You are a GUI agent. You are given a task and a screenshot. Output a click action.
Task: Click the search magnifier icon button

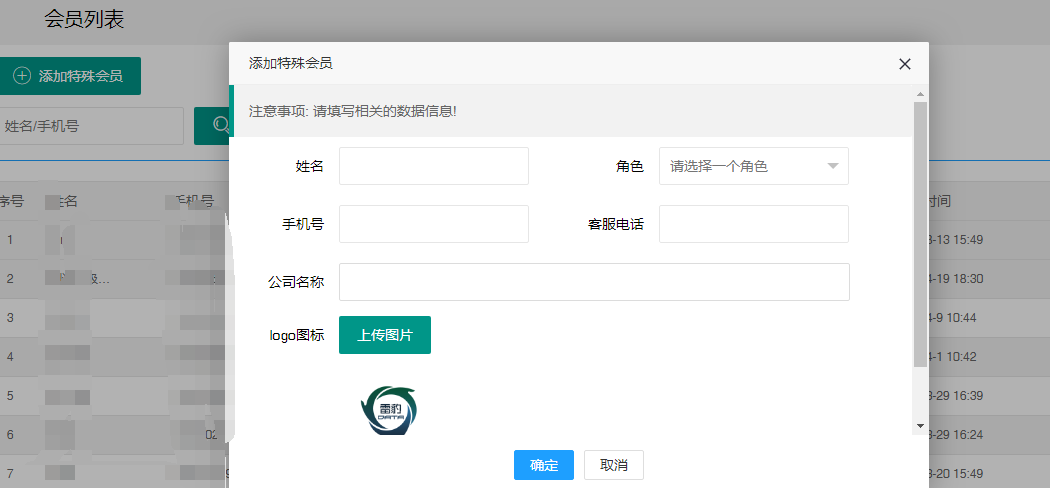click(213, 126)
